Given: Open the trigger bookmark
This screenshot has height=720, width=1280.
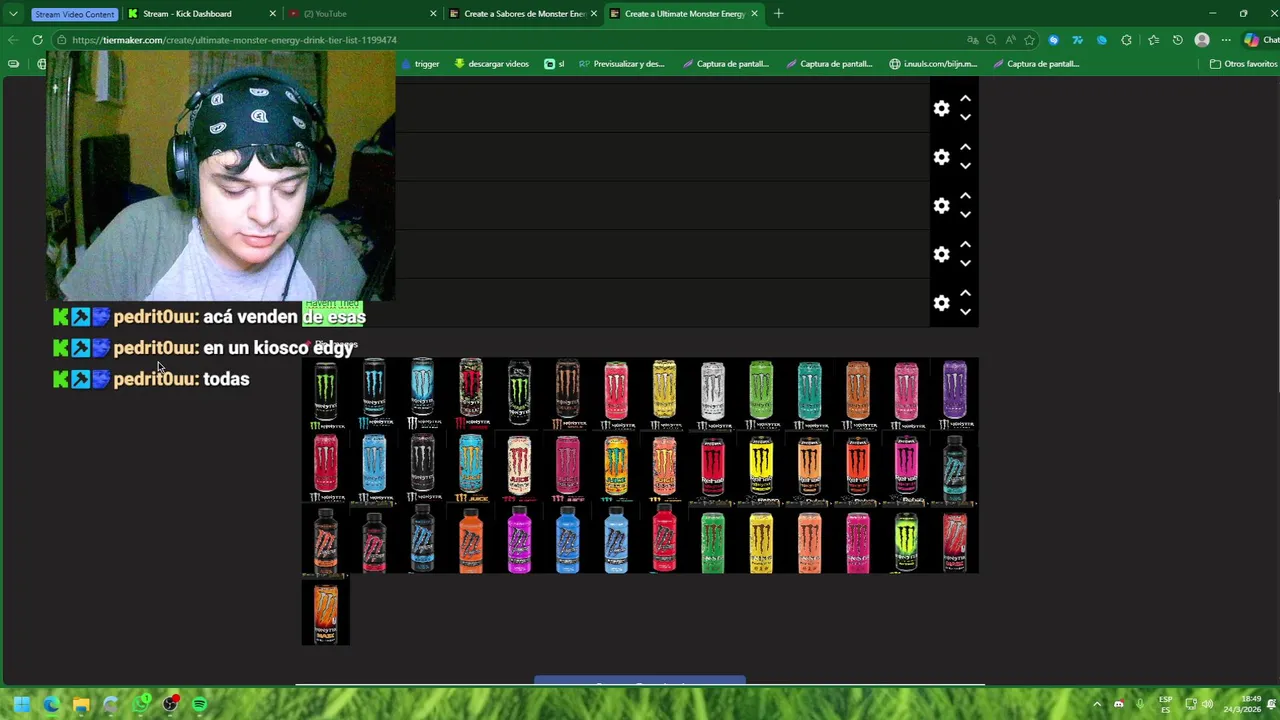Looking at the screenshot, I should pos(420,64).
